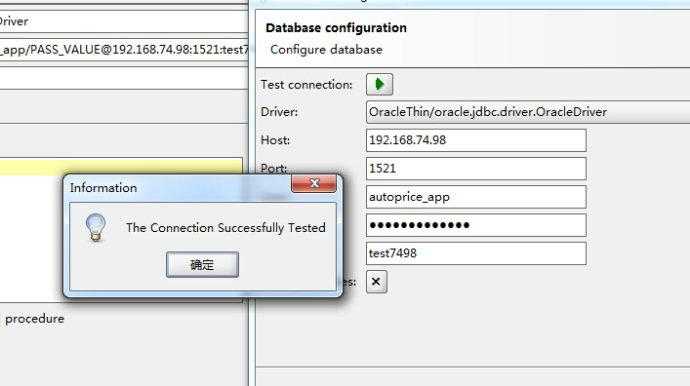Select the 'Database configuration' heading

click(x=336, y=28)
